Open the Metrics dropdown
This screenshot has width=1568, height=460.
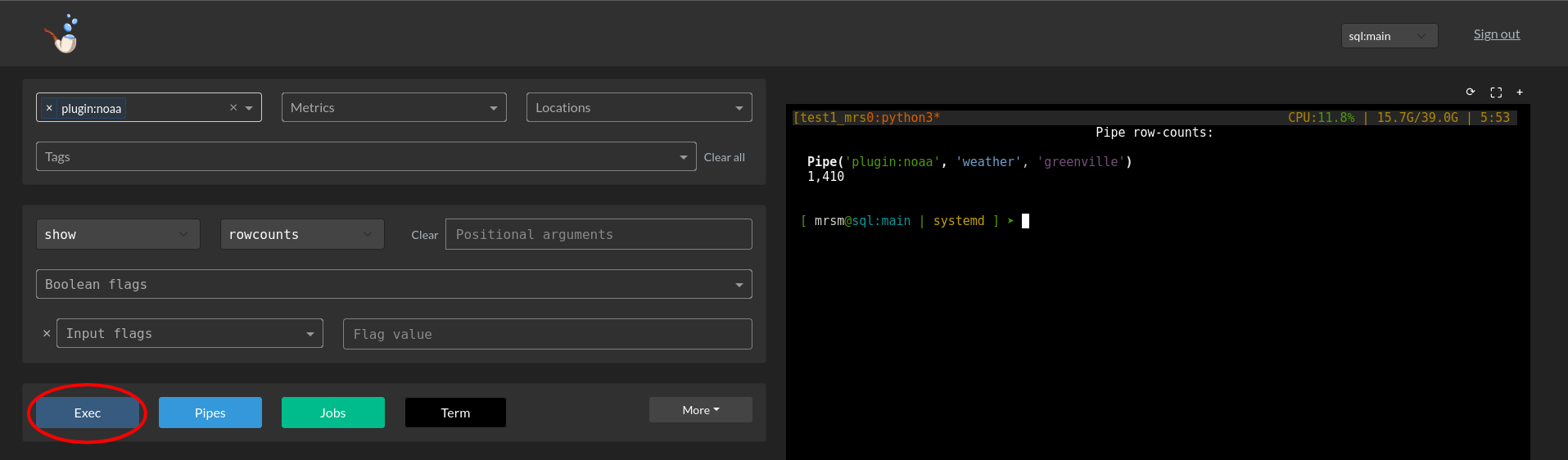(x=394, y=107)
